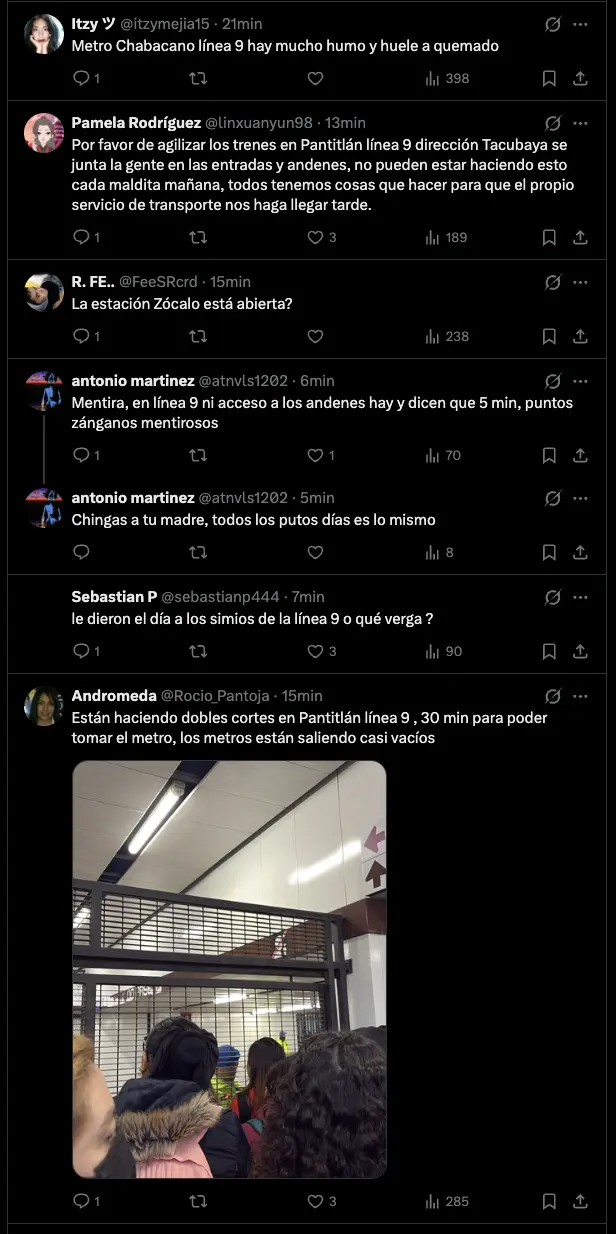Bookmark antonio martinez's tweet about línea 9
The height and width of the screenshot is (1234, 616).
tap(548, 455)
